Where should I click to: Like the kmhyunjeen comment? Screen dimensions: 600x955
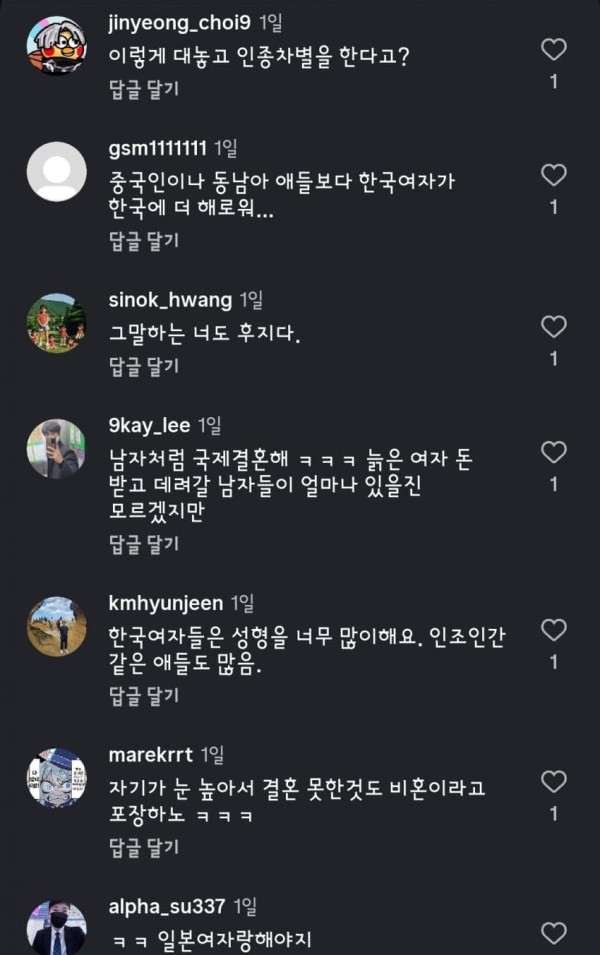pyautogui.click(x=554, y=630)
